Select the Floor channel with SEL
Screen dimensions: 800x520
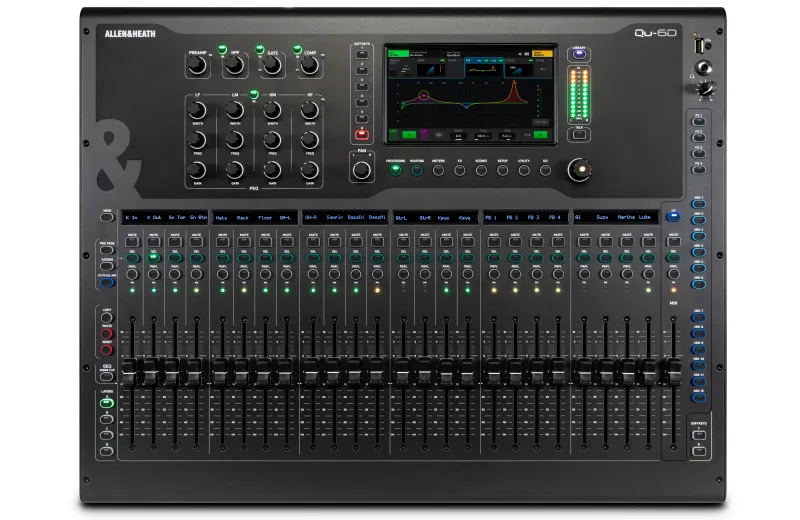coord(265,258)
